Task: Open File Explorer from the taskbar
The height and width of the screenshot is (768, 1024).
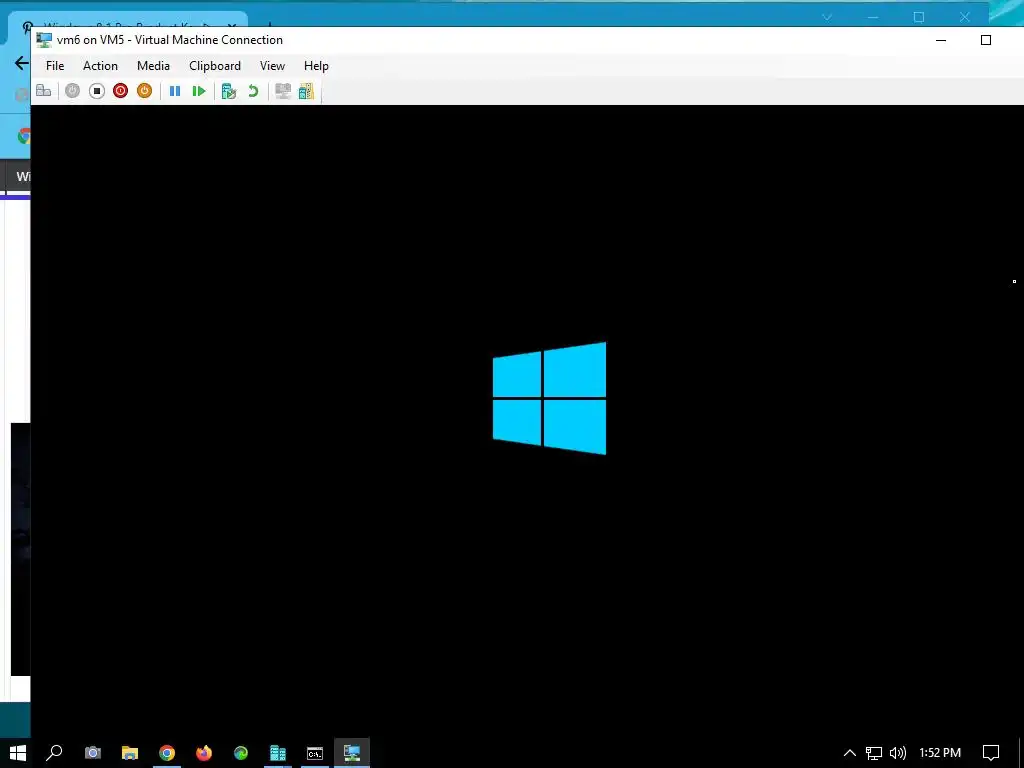Action: point(130,753)
